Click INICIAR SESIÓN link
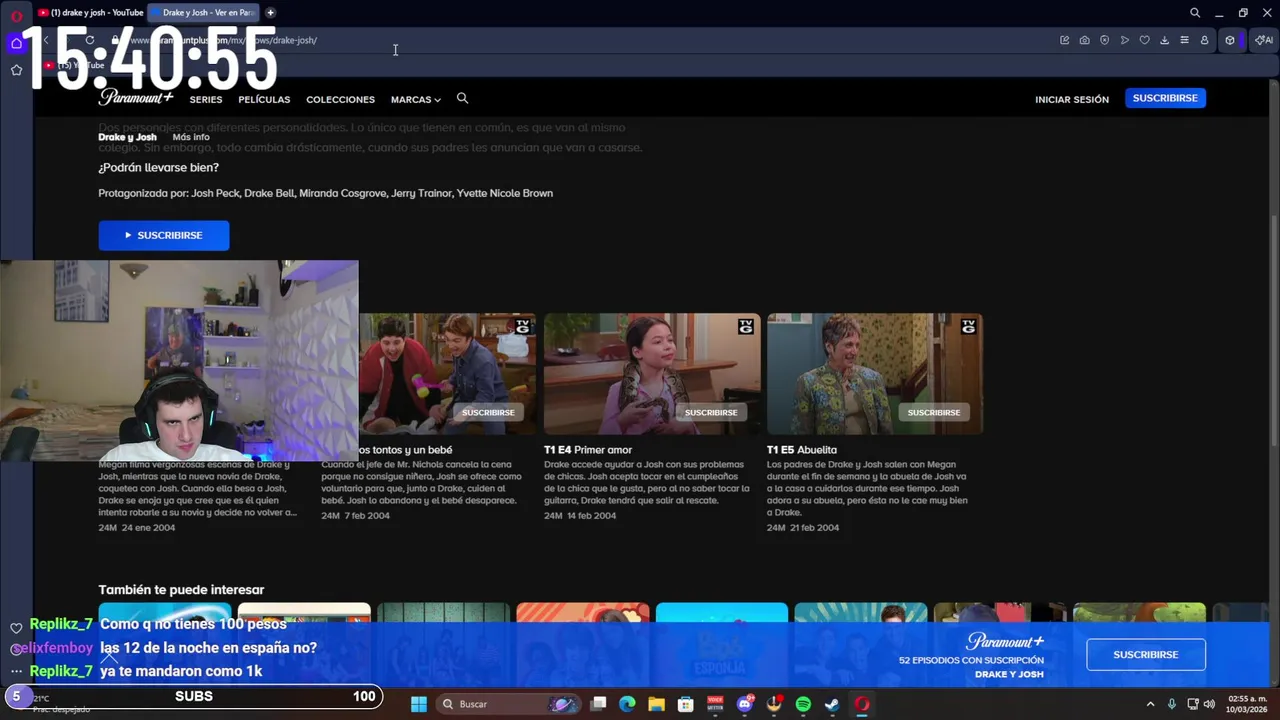The image size is (1280, 720). 1072,99
